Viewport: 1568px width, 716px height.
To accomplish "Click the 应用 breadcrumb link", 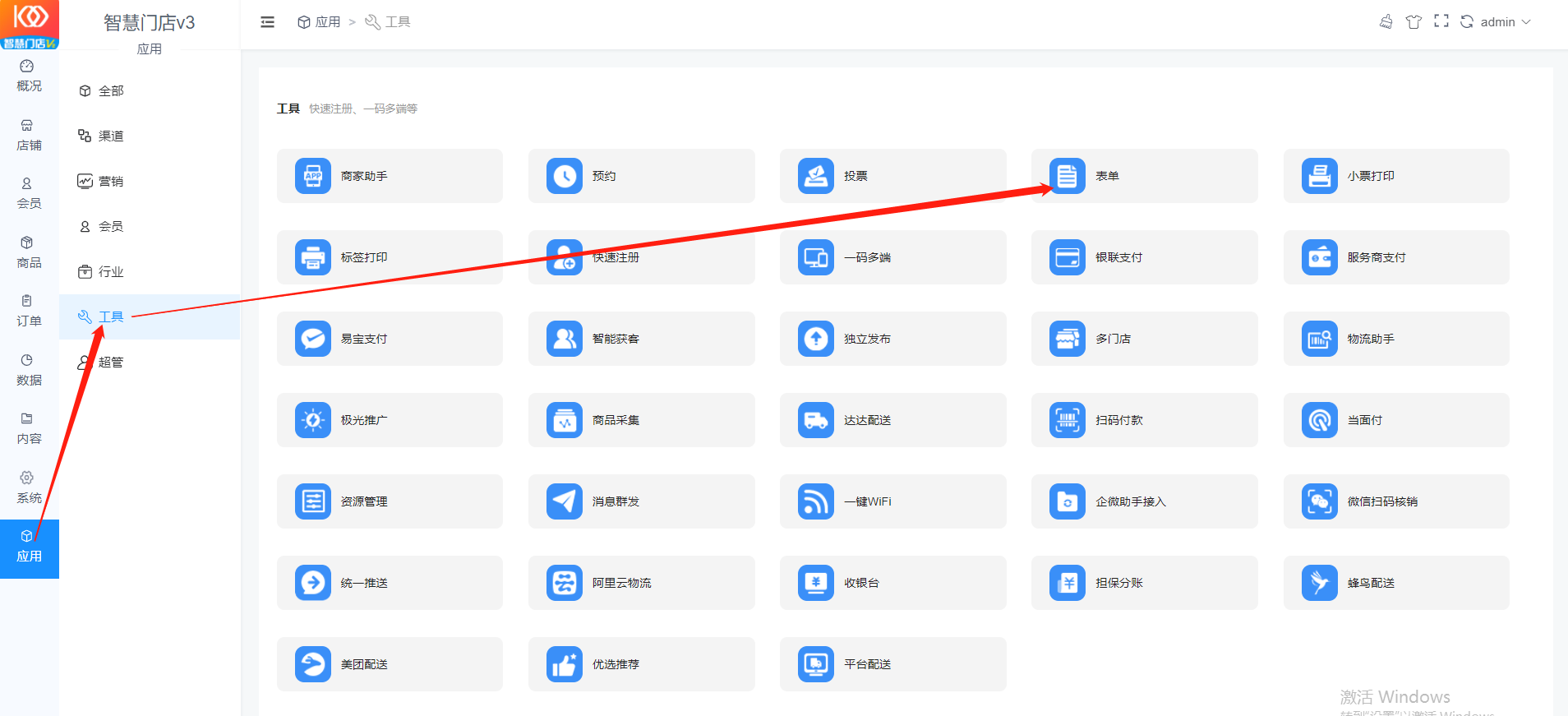I will (319, 22).
